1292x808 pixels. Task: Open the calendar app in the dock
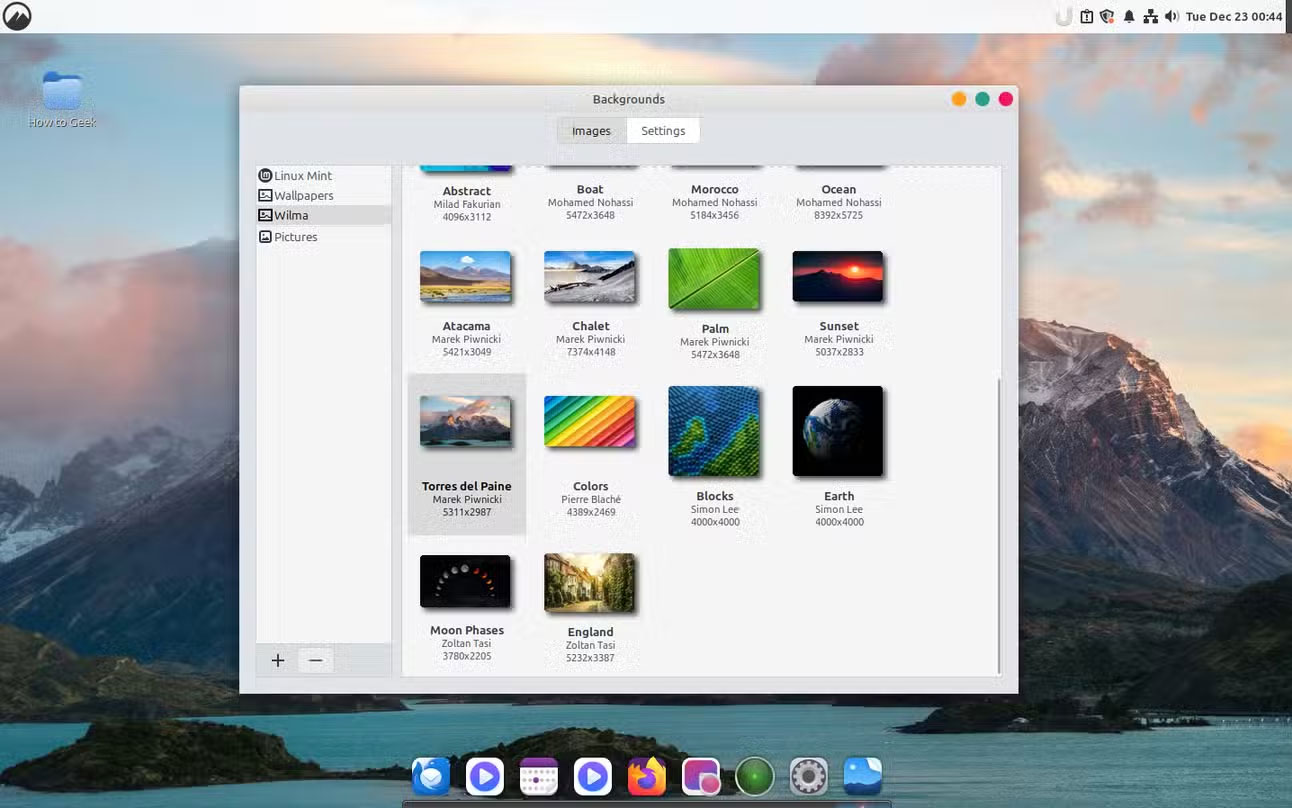click(x=538, y=775)
